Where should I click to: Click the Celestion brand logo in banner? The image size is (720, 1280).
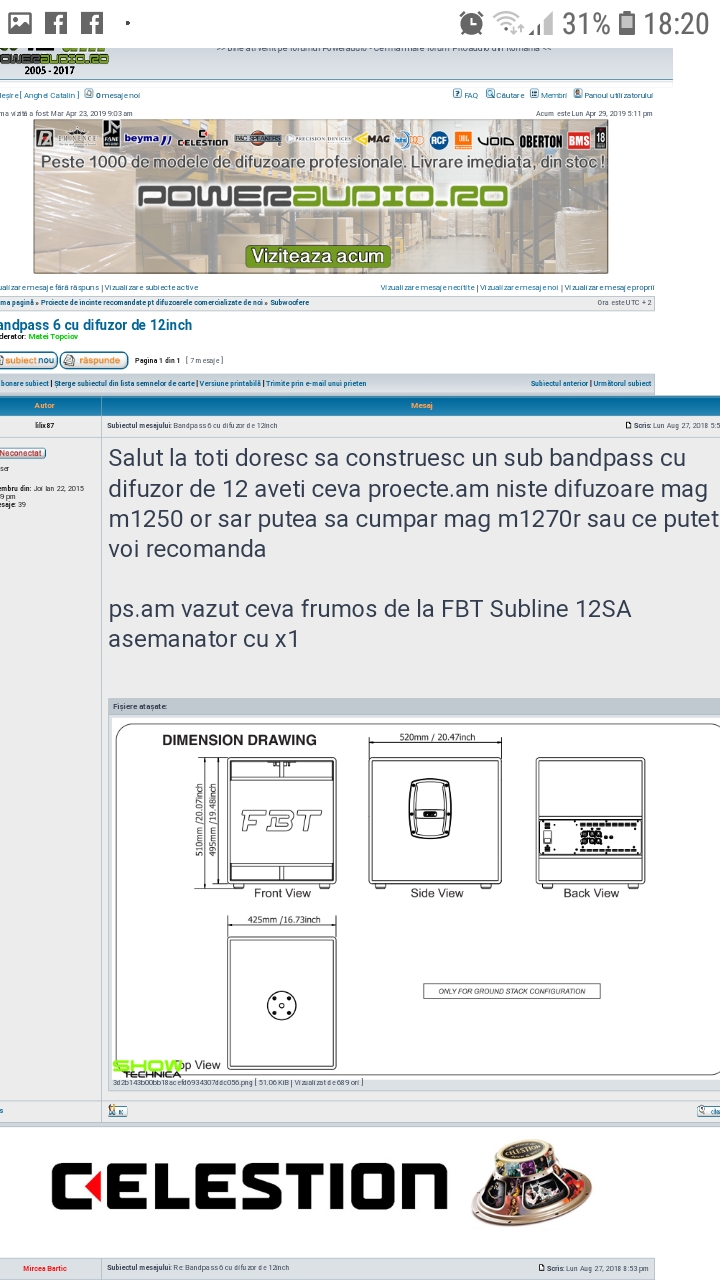click(x=203, y=139)
